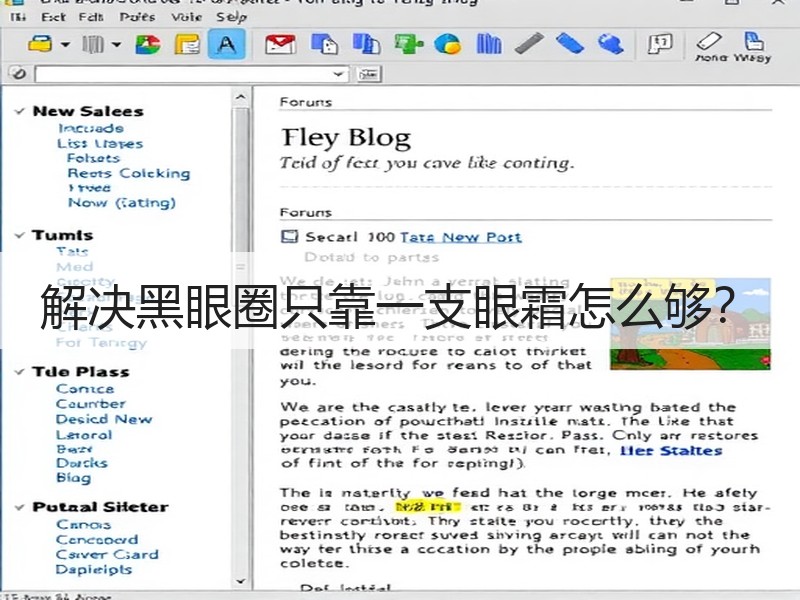Click the blue globe search icon
Image resolution: width=800 pixels, height=600 pixels.
tap(611, 44)
